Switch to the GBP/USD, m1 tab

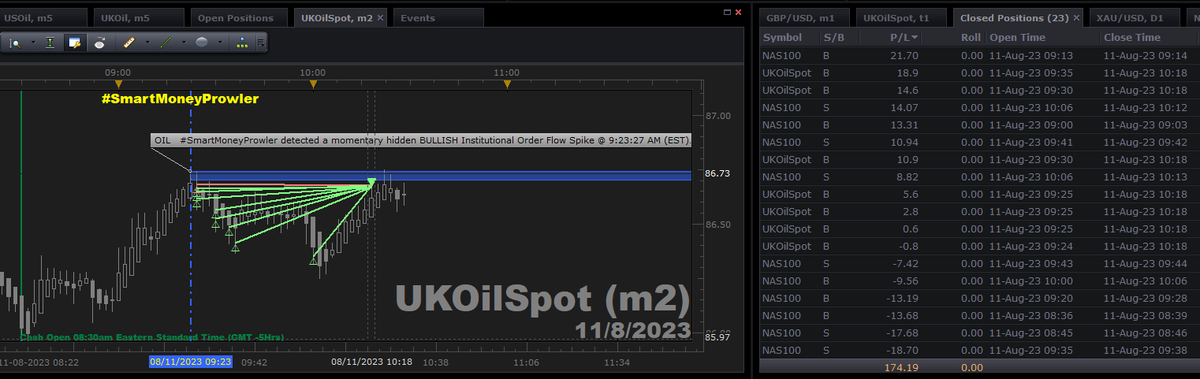pos(803,18)
